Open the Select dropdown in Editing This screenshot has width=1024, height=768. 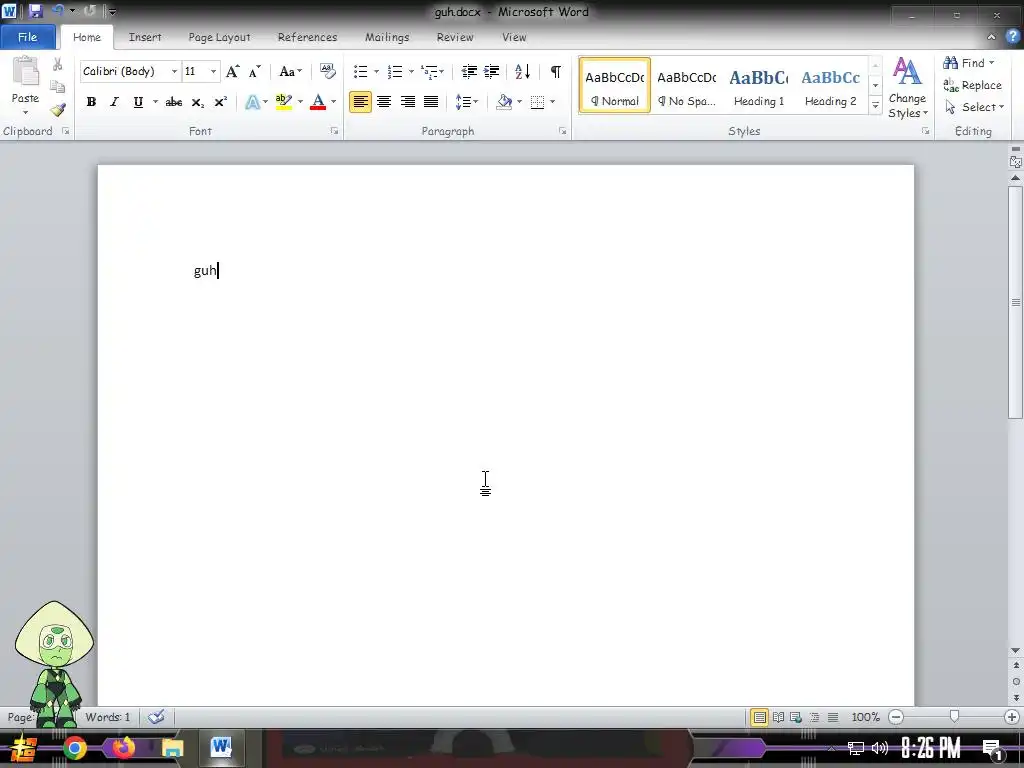click(x=974, y=107)
